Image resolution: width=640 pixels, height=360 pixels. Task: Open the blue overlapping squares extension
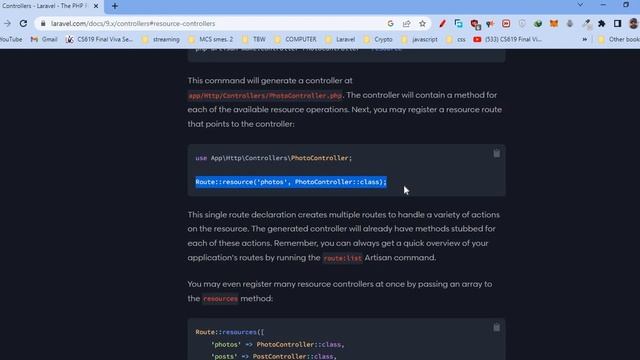(x=458, y=24)
